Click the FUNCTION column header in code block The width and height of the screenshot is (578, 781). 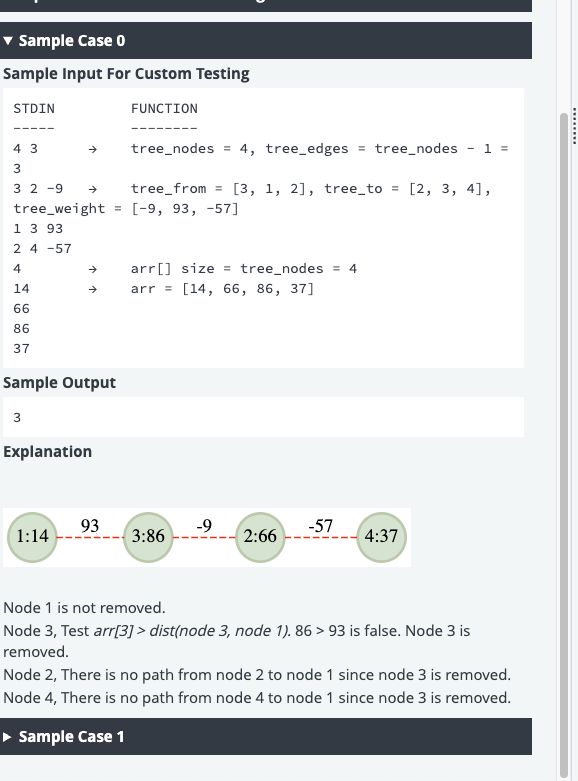pos(164,109)
